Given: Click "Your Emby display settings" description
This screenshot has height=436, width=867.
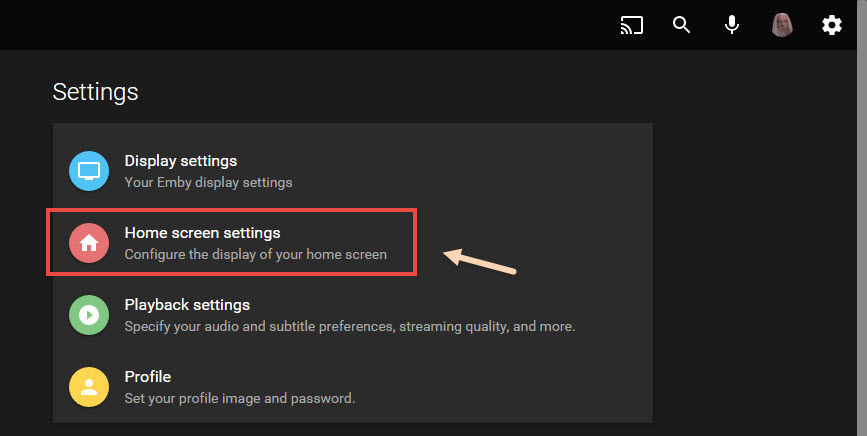Looking at the screenshot, I should tap(208, 183).
